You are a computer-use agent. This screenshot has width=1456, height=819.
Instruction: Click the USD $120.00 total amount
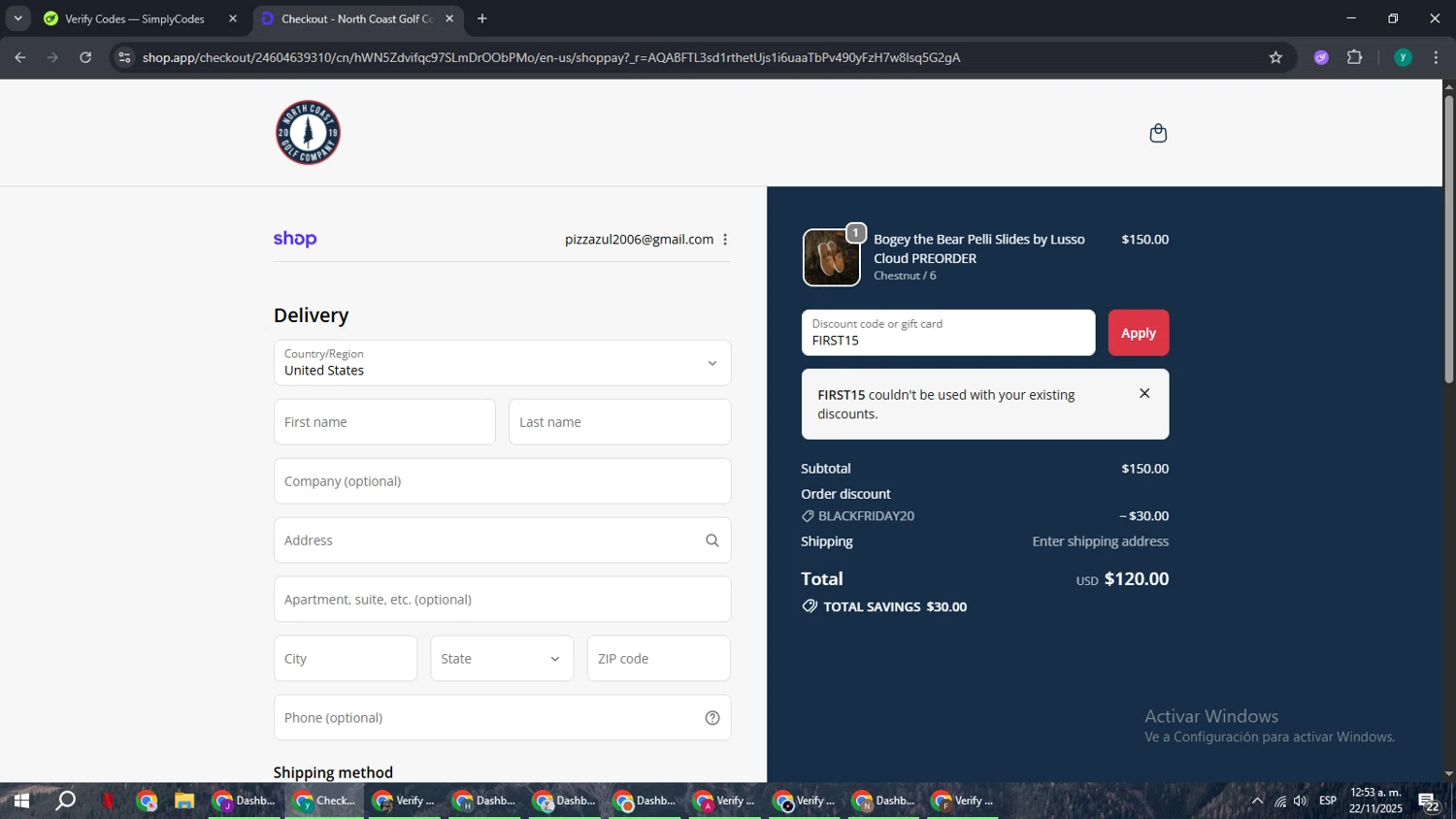click(x=1122, y=579)
